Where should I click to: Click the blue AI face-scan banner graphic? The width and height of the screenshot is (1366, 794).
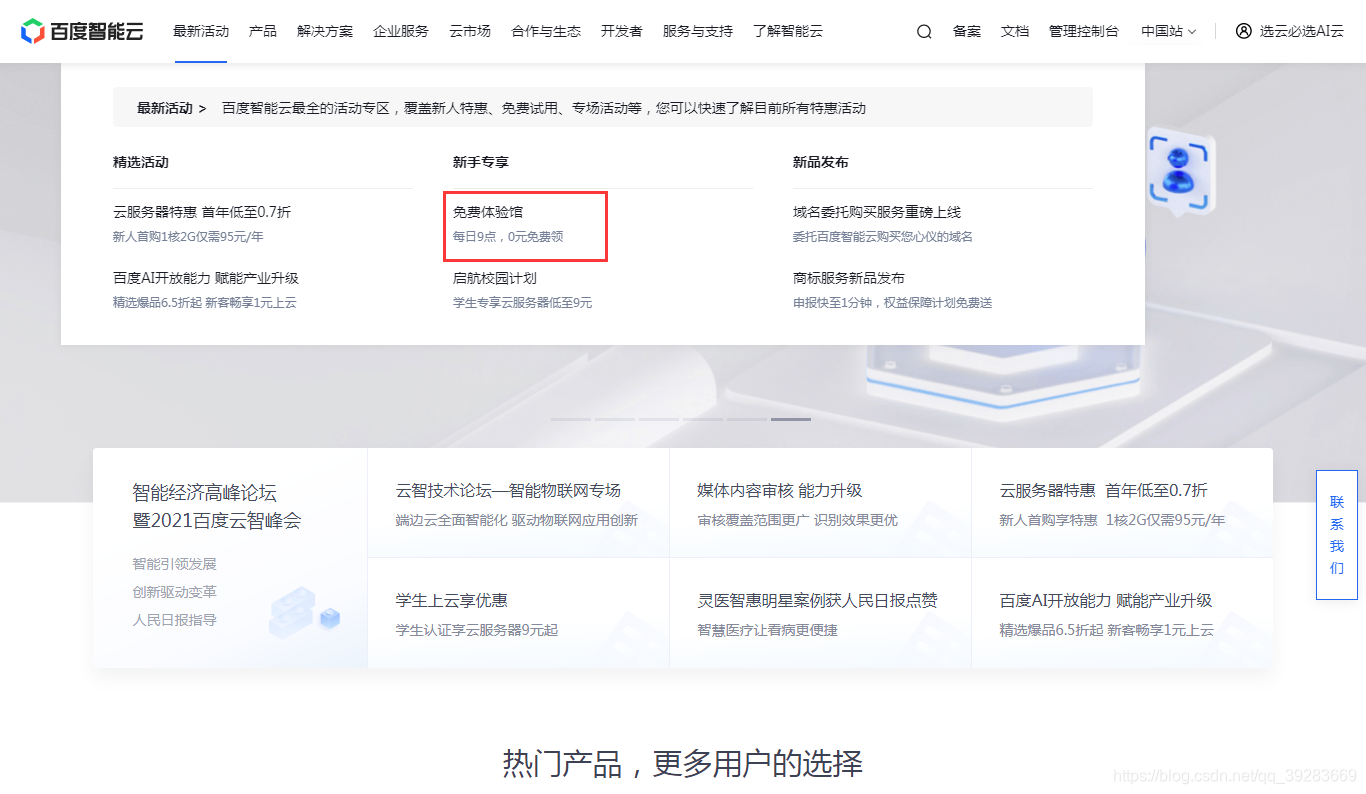tap(1181, 172)
